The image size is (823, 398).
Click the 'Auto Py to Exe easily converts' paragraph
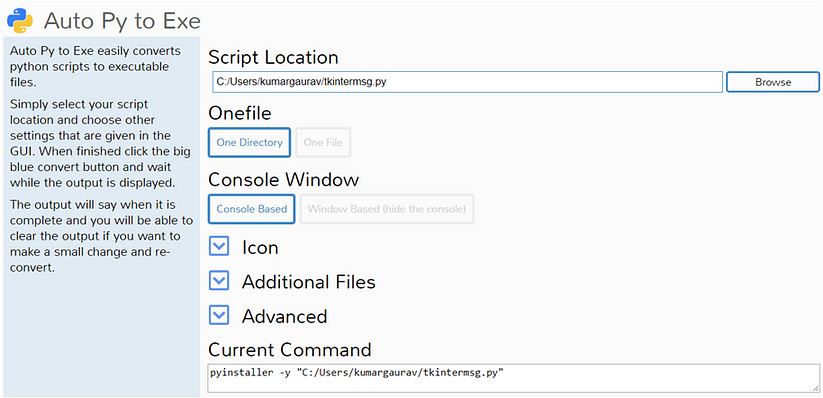tap(96, 67)
